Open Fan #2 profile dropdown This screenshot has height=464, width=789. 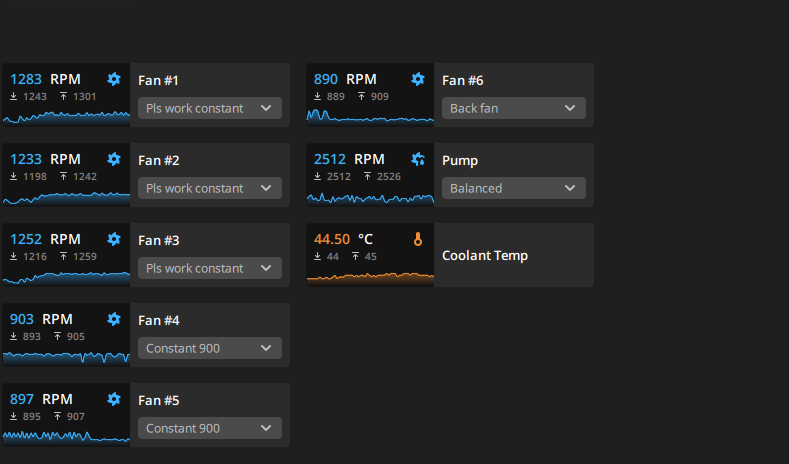(x=210, y=188)
